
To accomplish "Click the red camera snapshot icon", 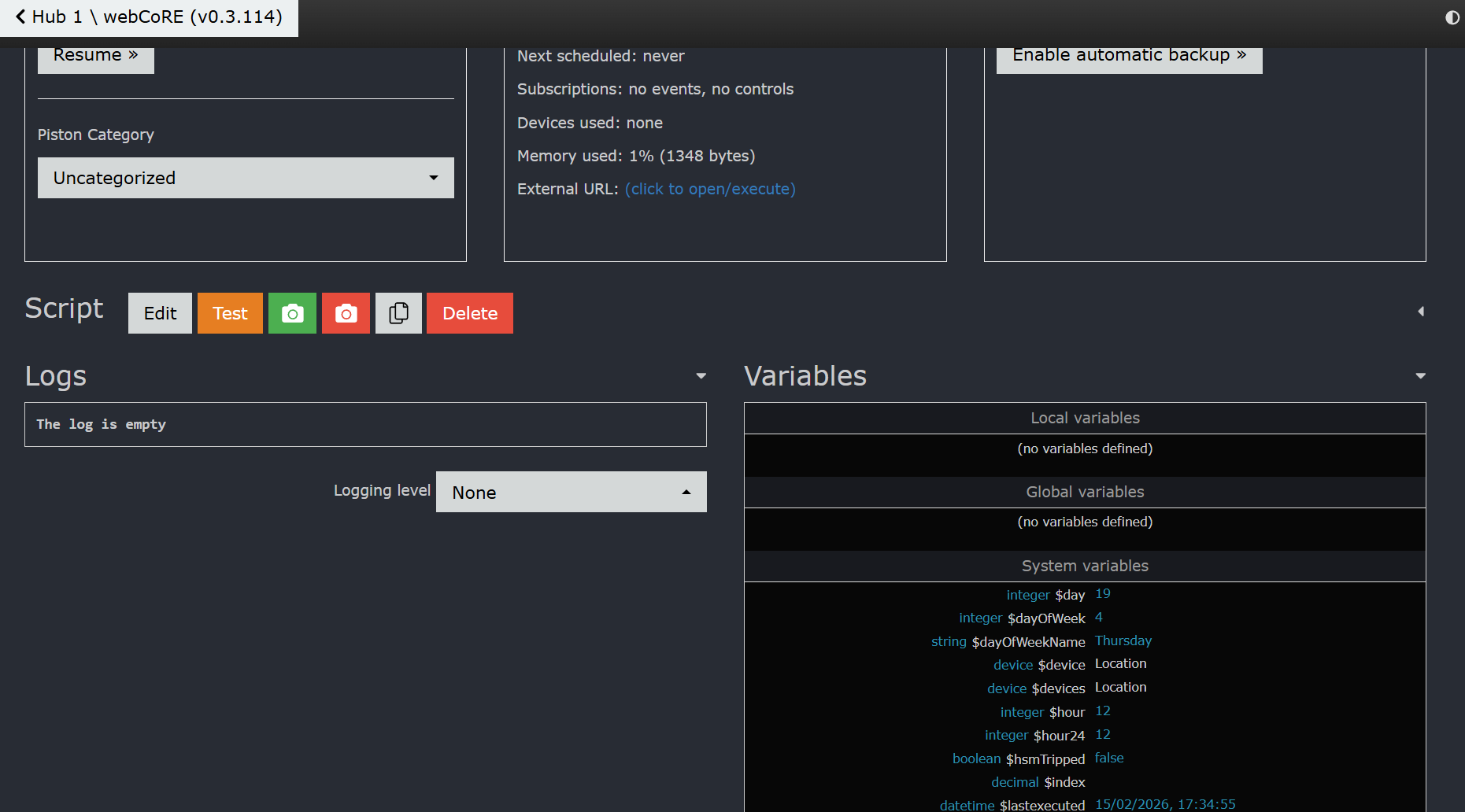I will tap(346, 313).
